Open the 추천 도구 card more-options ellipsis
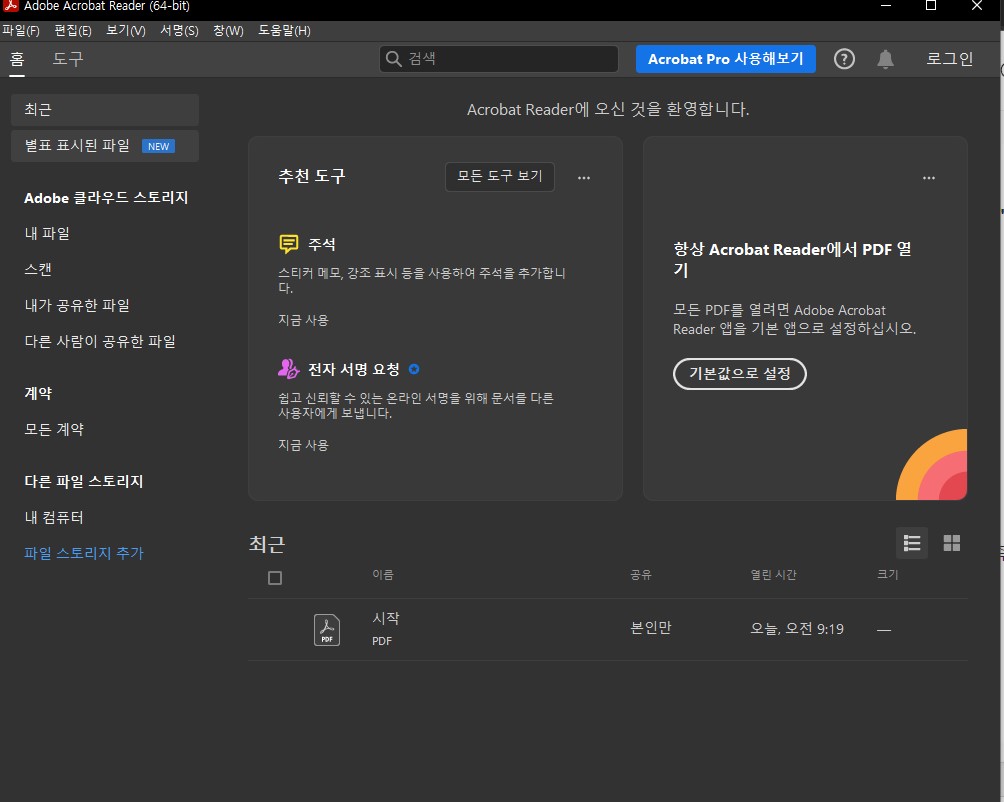Viewport: 1004px width, 802px height. (583, 177)
